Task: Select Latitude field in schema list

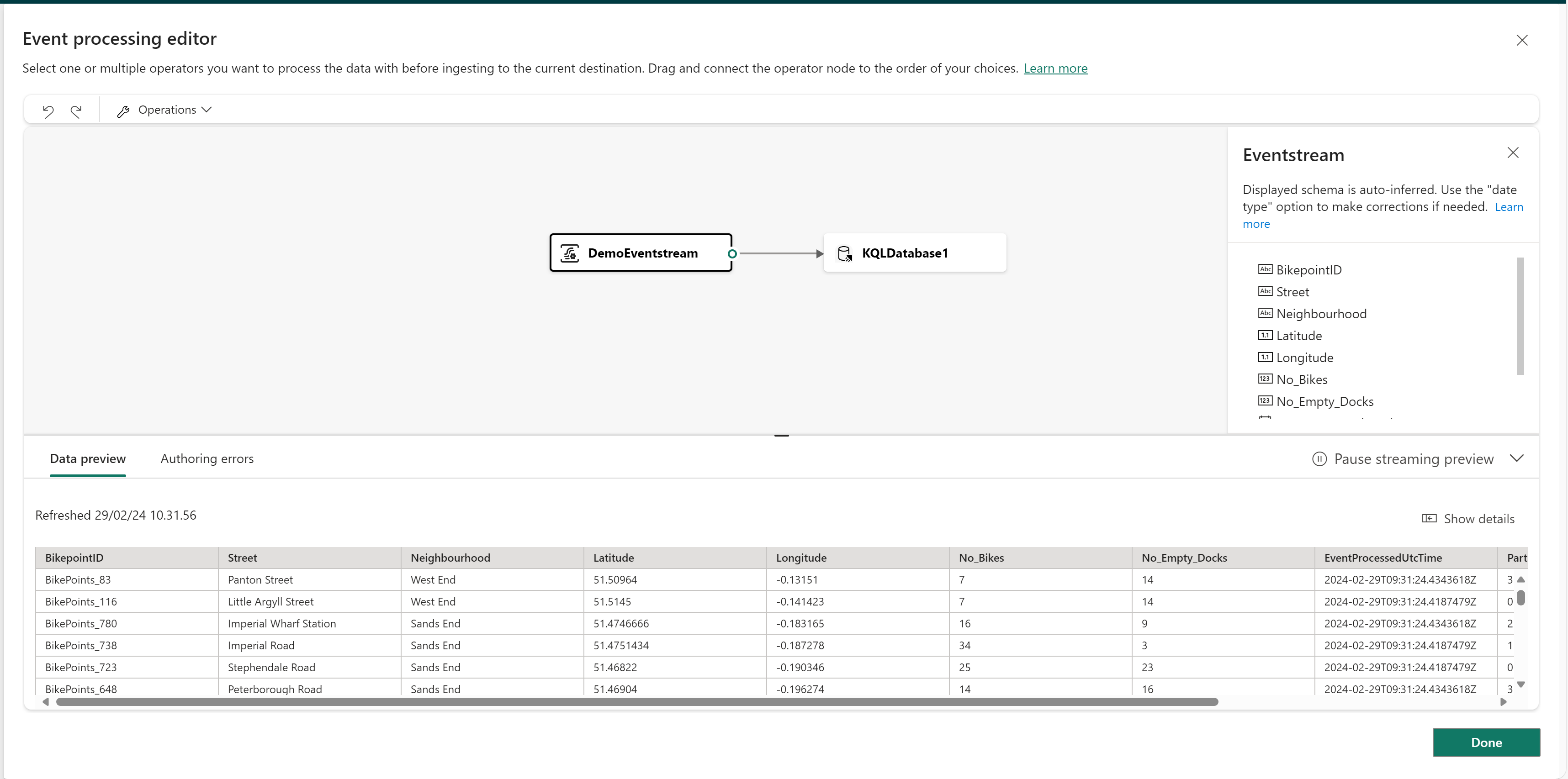Action: point(1299,336)
